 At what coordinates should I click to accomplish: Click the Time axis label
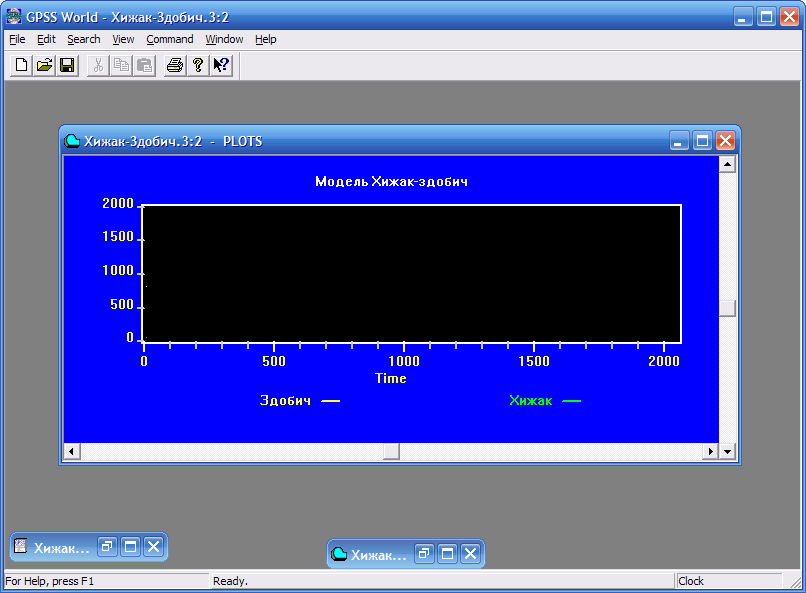[391, 378]
